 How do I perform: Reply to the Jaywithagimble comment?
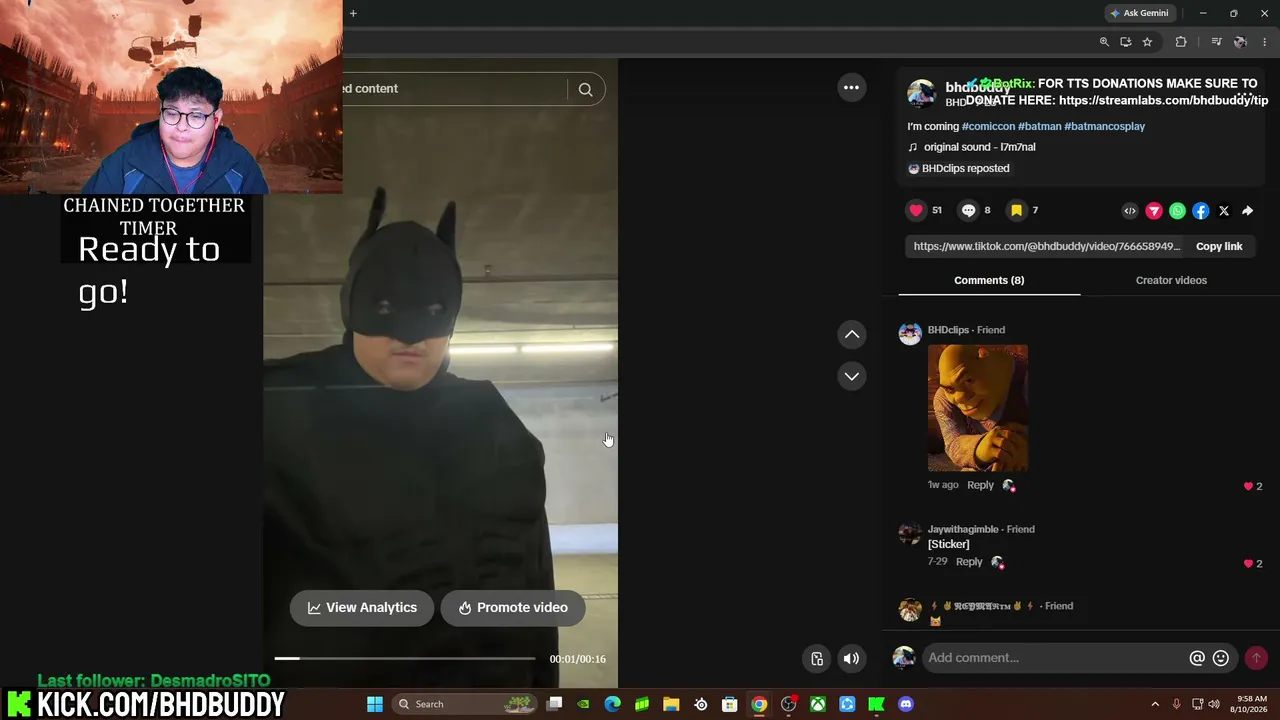[969, 562]
